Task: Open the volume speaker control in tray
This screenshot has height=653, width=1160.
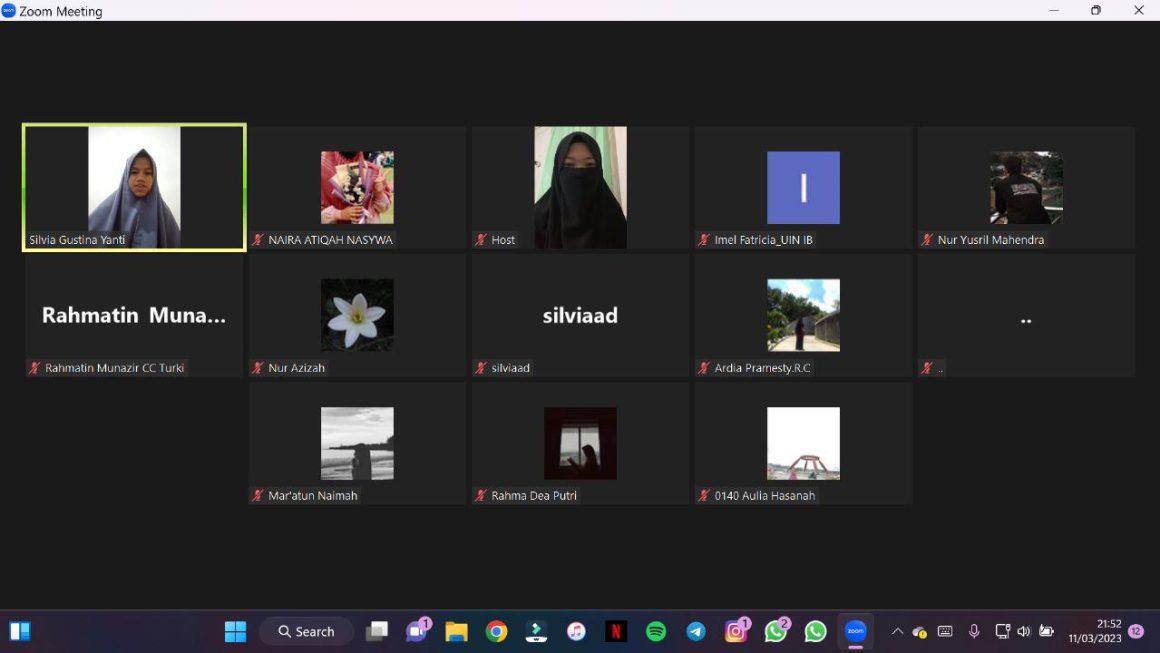Action: tap(1023, 631)
